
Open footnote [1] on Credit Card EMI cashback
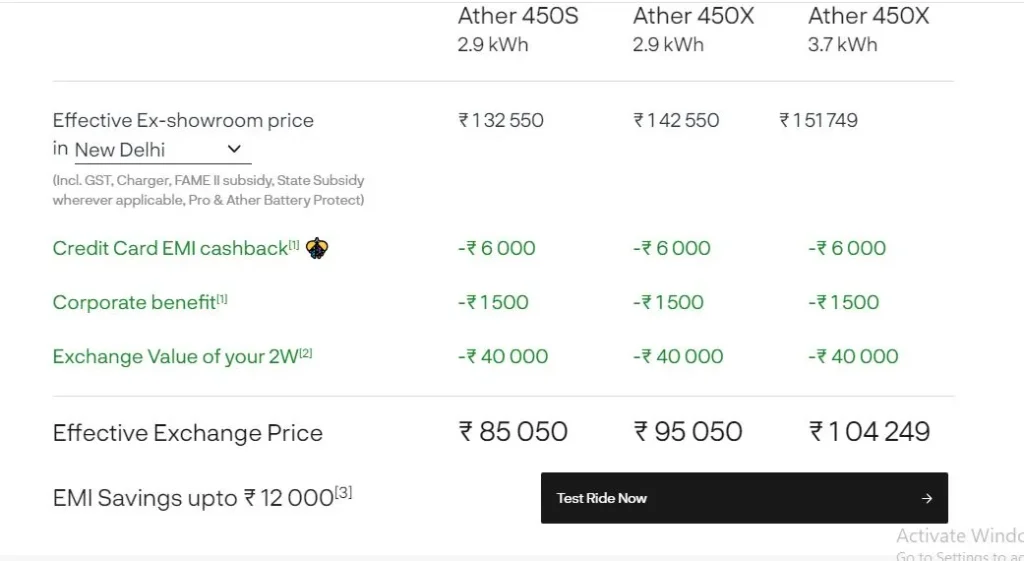point(294,245)
